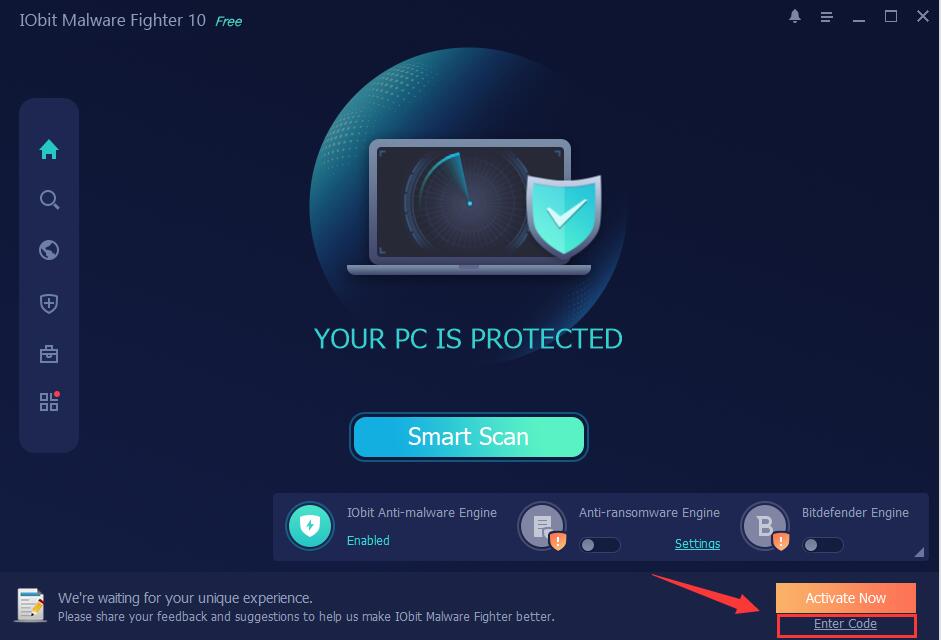Open Security Guard shield-plus icon
941x640 pixels.
pos(49,303)
